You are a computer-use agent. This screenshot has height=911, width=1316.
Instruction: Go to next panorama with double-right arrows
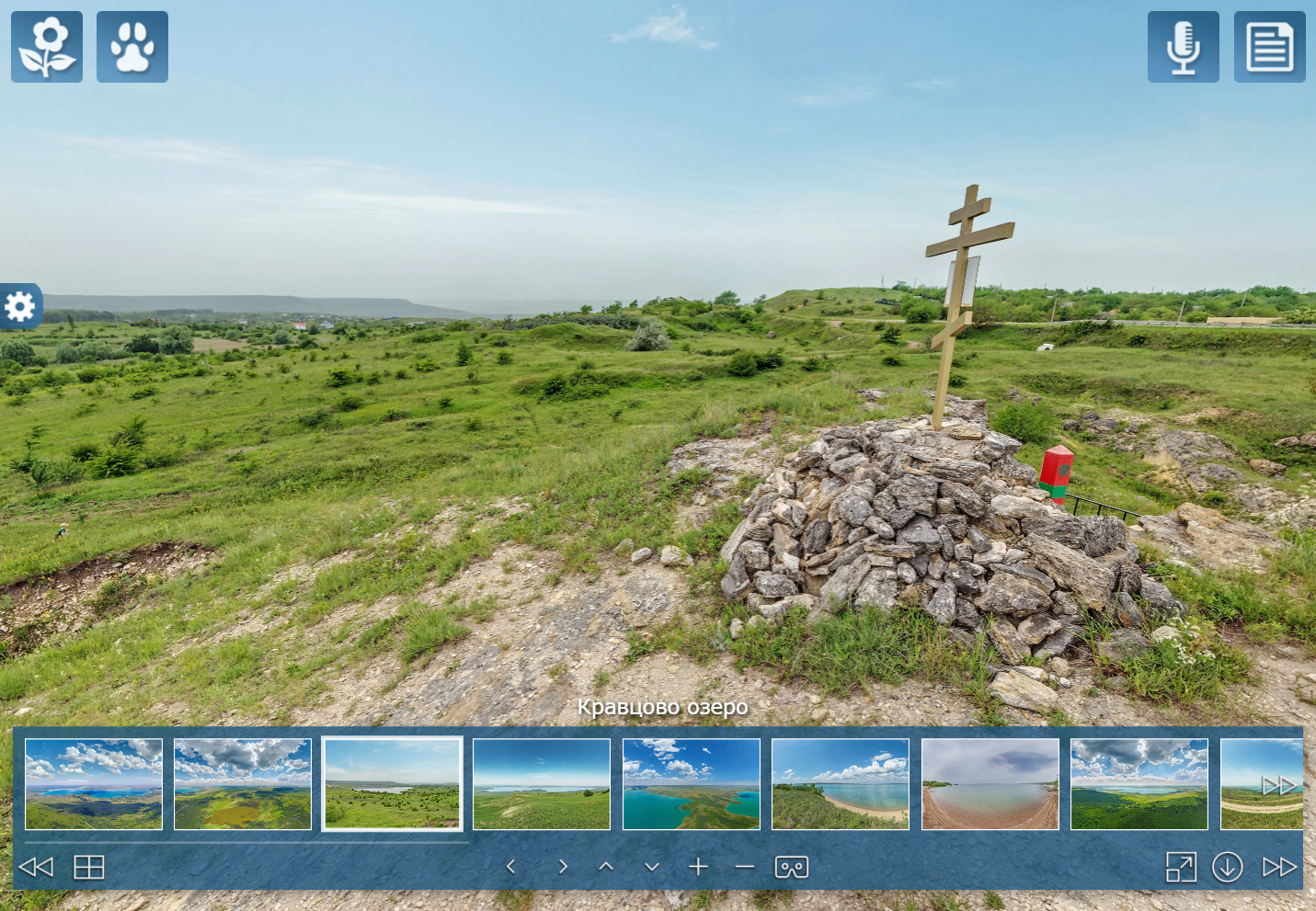[1279, 867]
